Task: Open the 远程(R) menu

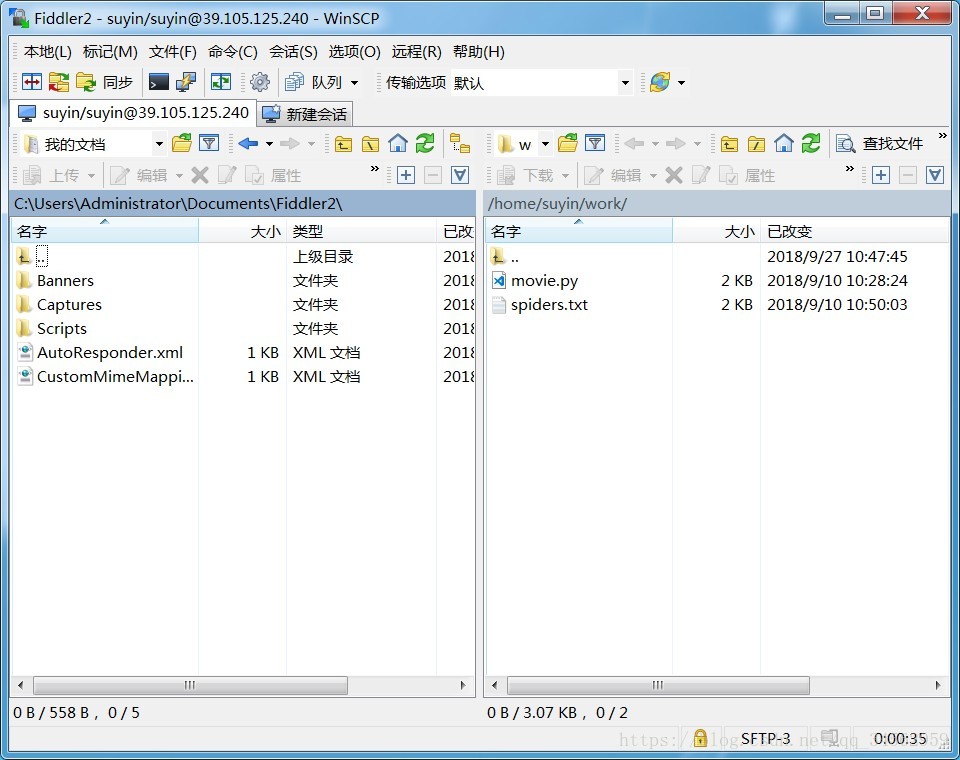Action: pyautogui.click(x=416, y=51)
